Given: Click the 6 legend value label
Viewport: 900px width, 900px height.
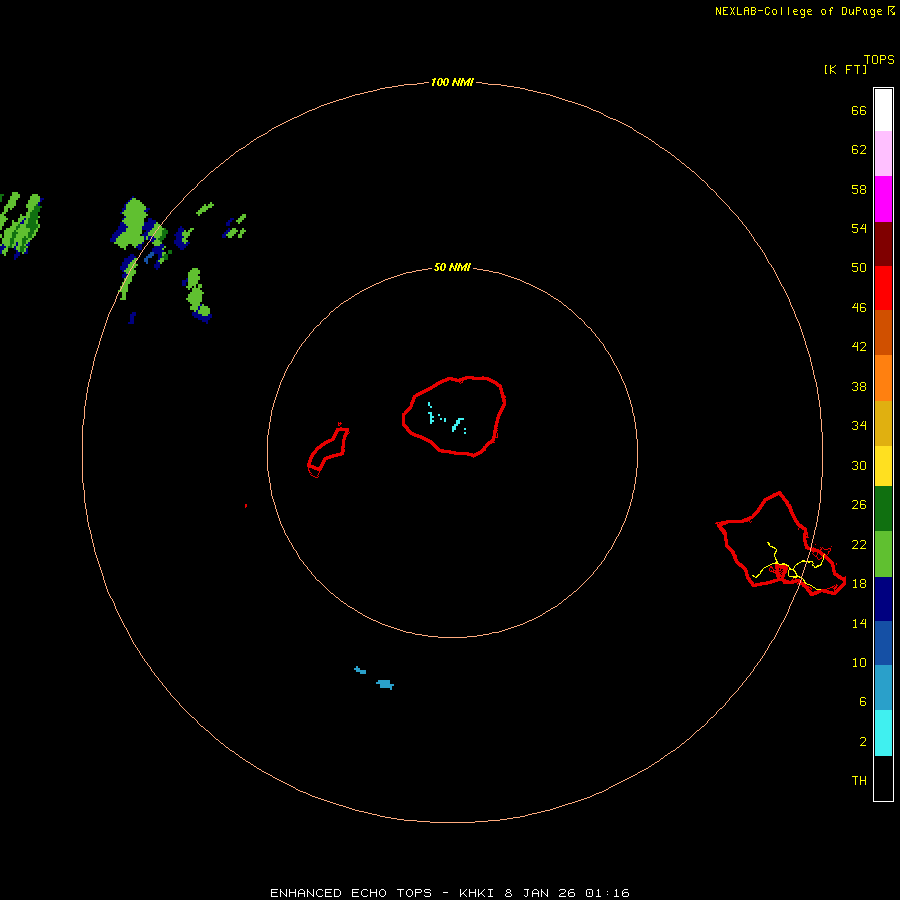Looking at the screenshot, I should tap(862, 702).
